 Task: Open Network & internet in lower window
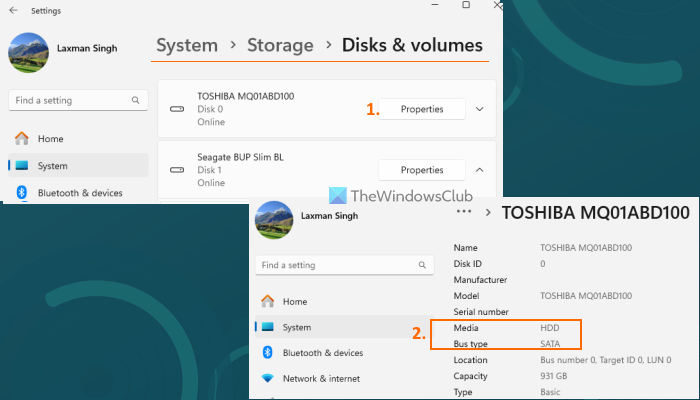[345, 379]
